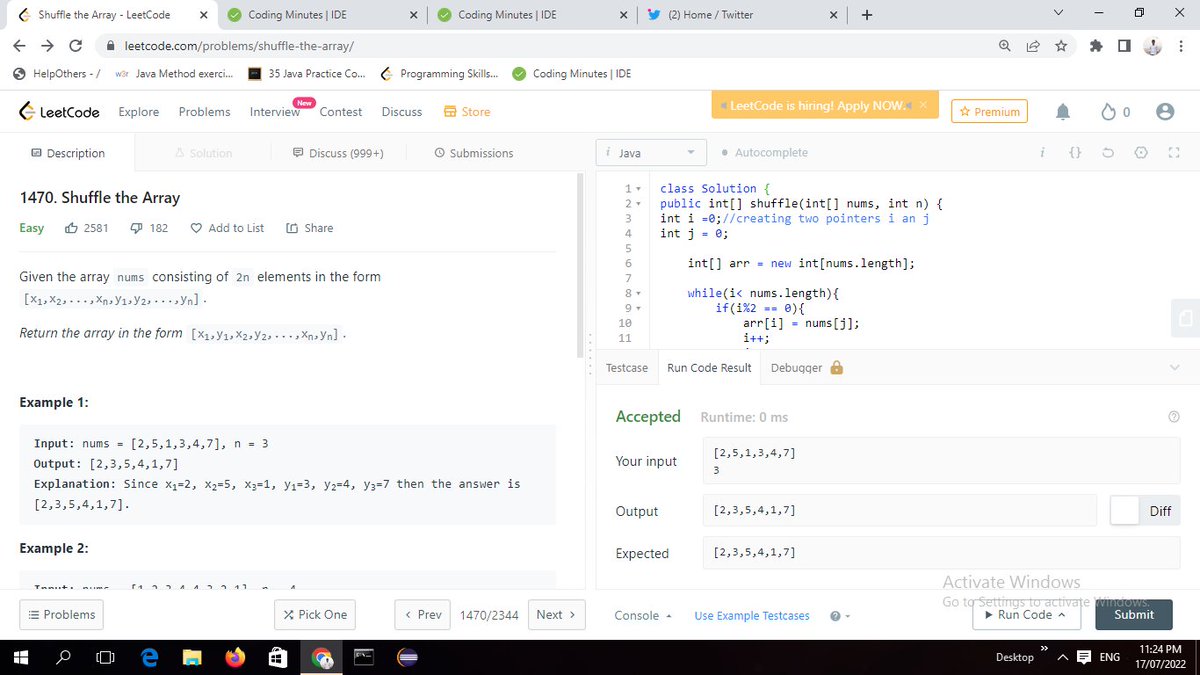Go to the Next problem
The width and height of the screenshot is (1200, 675).
tap(556, 615)
